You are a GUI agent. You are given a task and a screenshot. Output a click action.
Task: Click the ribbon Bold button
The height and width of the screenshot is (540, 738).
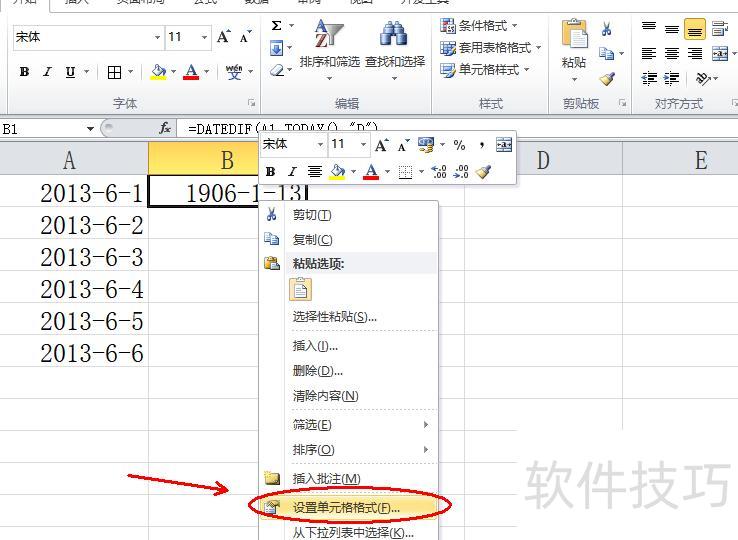[24, 72]
